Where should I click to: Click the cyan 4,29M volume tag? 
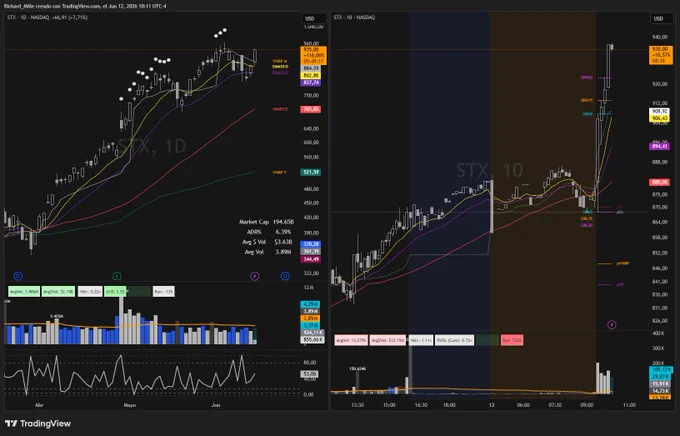click(311, 305)
